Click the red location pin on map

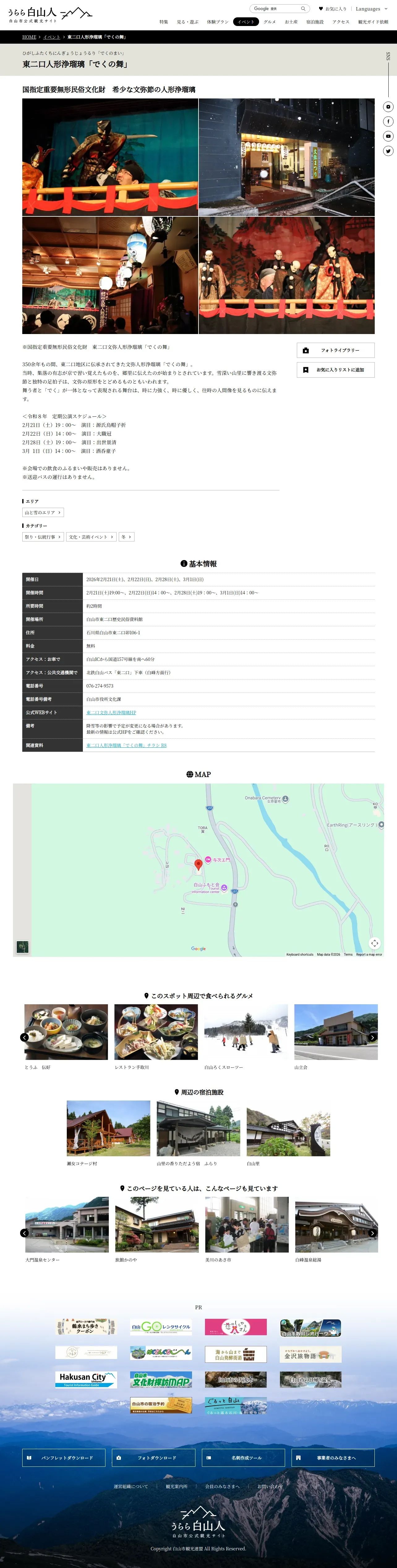click(198, 865)
